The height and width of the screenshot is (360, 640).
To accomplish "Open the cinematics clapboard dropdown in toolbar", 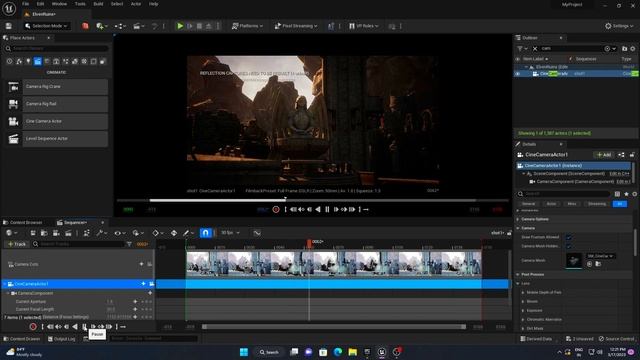I will point(139,26).
